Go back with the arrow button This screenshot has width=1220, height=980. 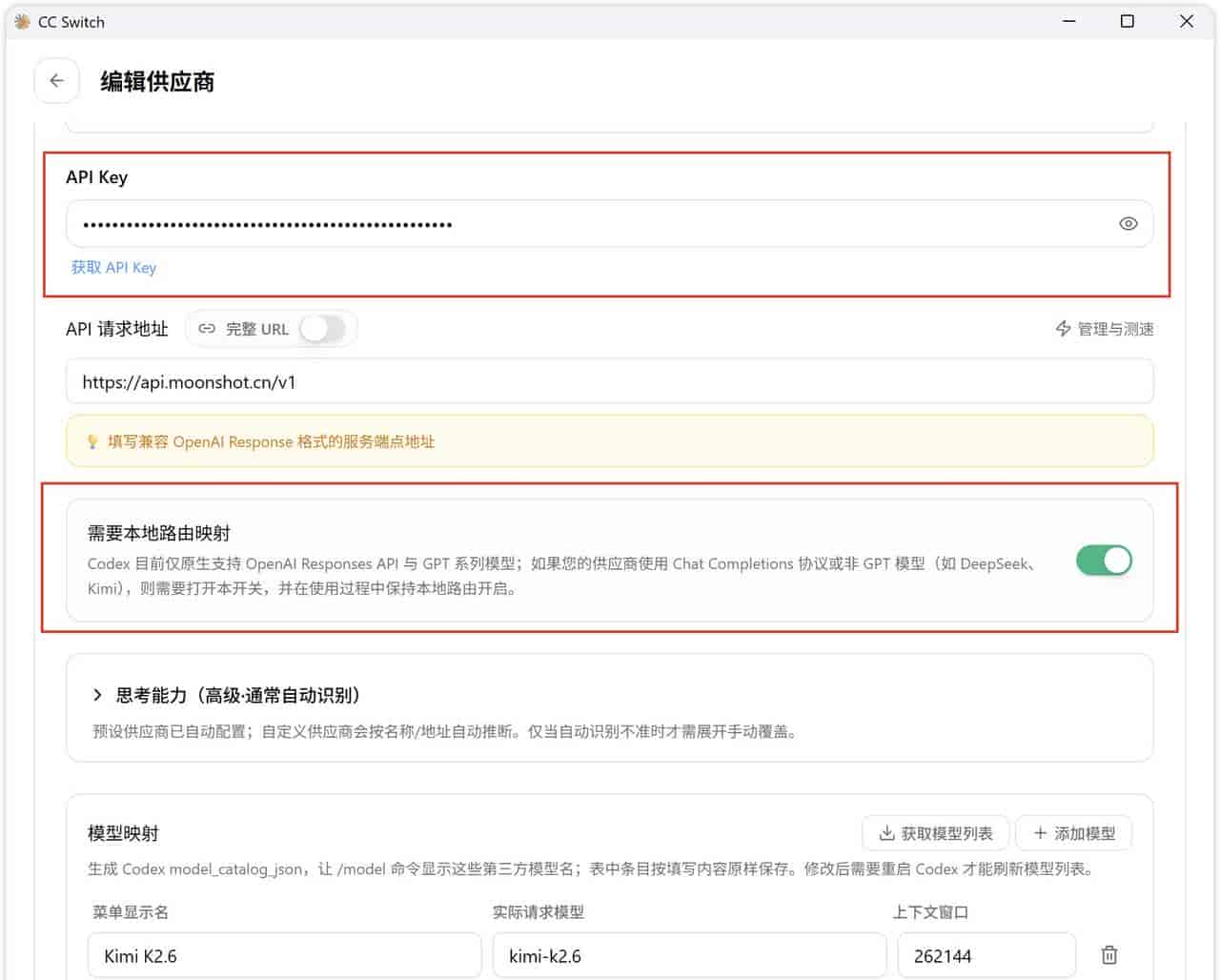pyautogui.click(x=56, y=81)
